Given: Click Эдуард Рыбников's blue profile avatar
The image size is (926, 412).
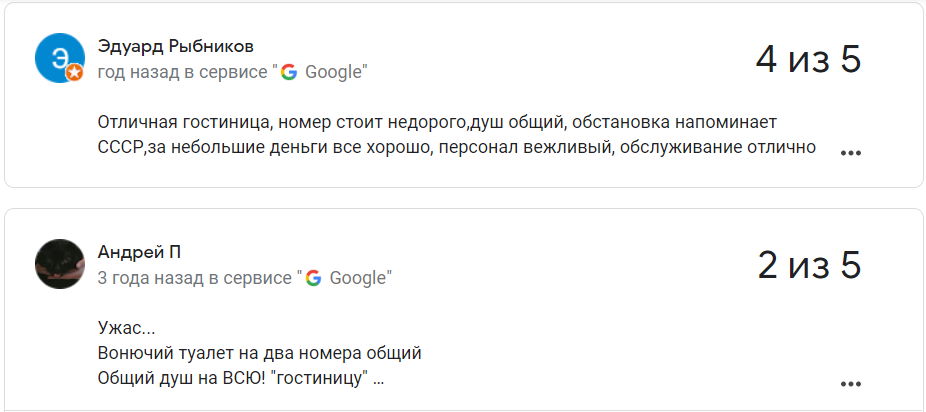Looking at the screenshot, I should point(59,57).
